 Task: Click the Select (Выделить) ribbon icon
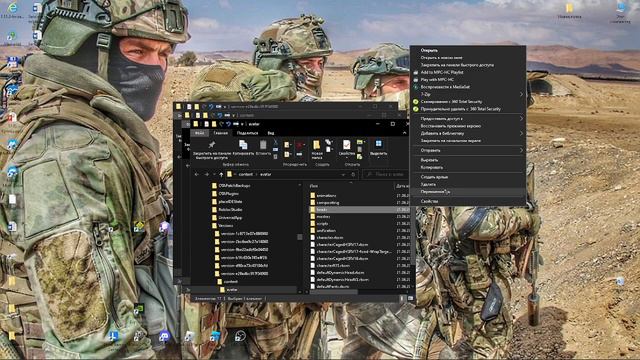point(378,144)
